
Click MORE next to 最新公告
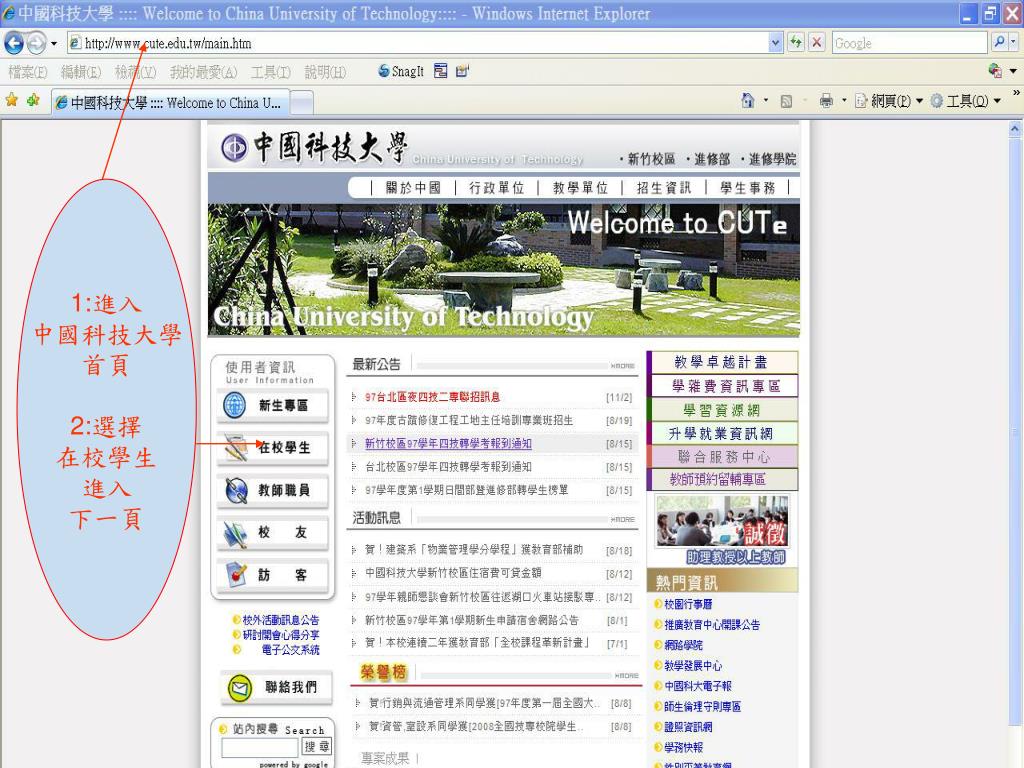coord(622,366)
